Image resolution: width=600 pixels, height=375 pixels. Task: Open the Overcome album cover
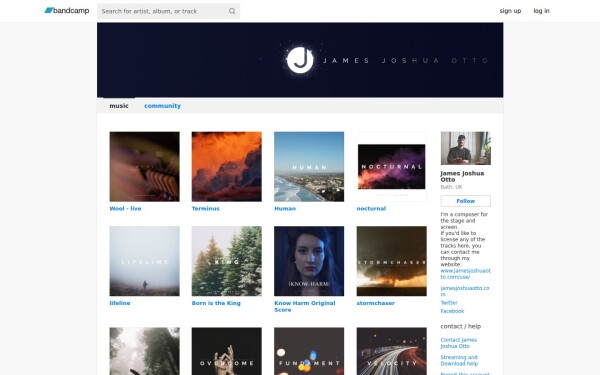[x=227, y=351]
